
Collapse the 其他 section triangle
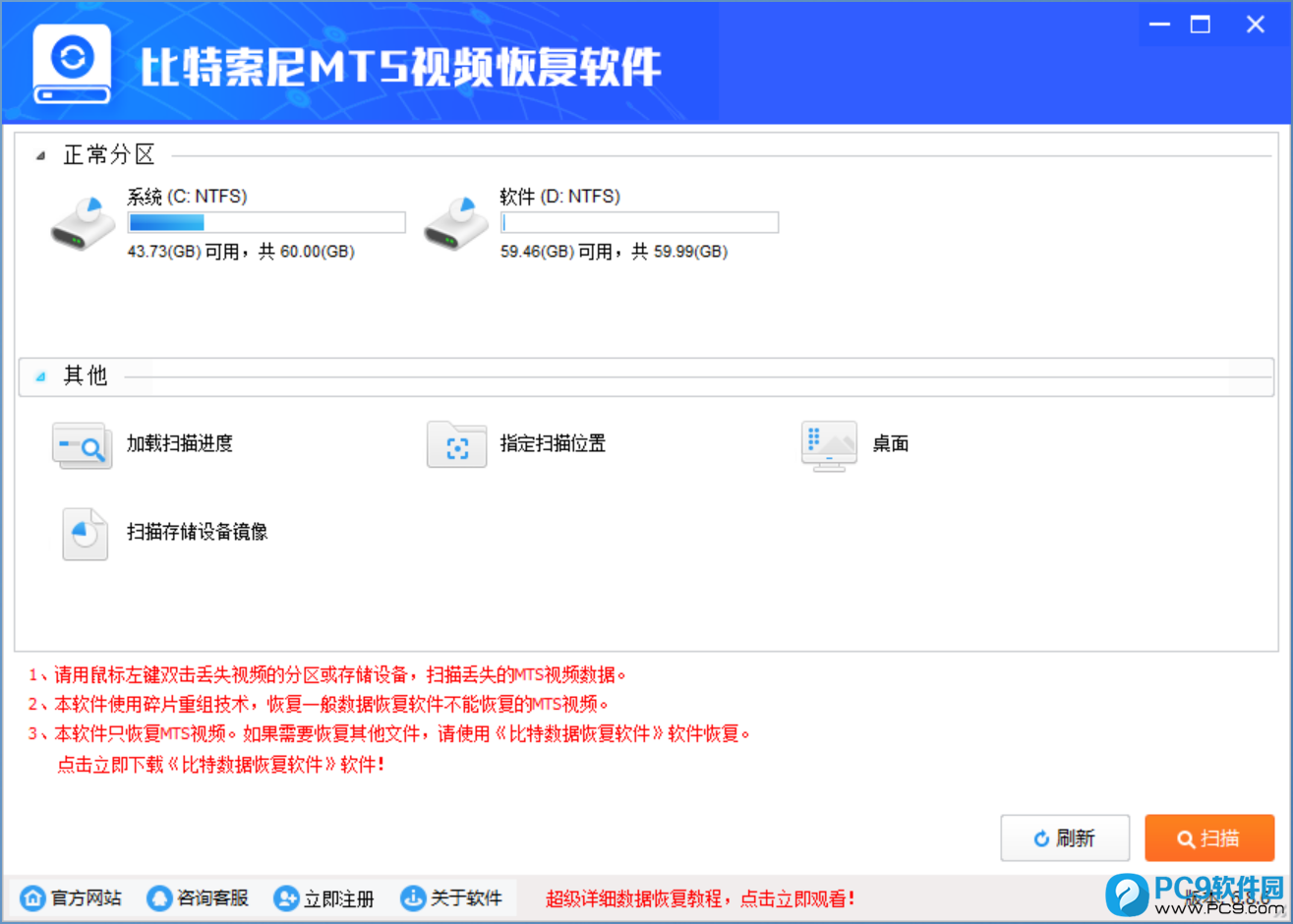click(x=40, y=376)
